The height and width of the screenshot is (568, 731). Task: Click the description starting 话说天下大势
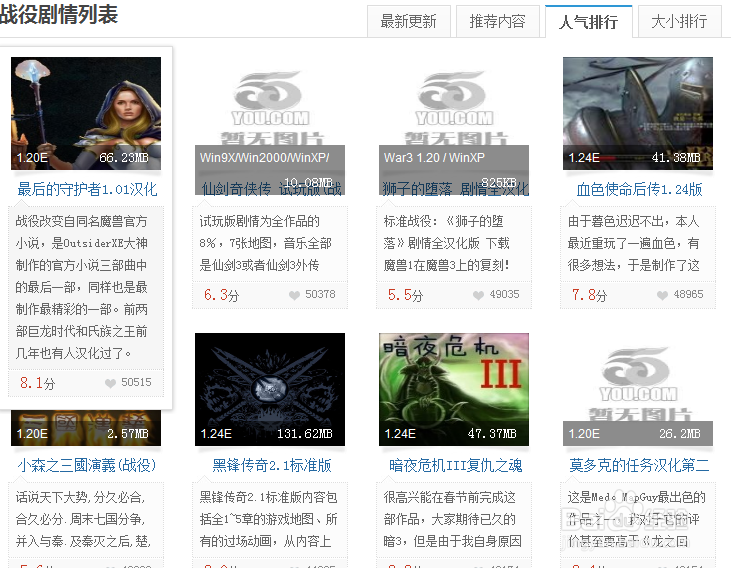[x=83, y=520]
